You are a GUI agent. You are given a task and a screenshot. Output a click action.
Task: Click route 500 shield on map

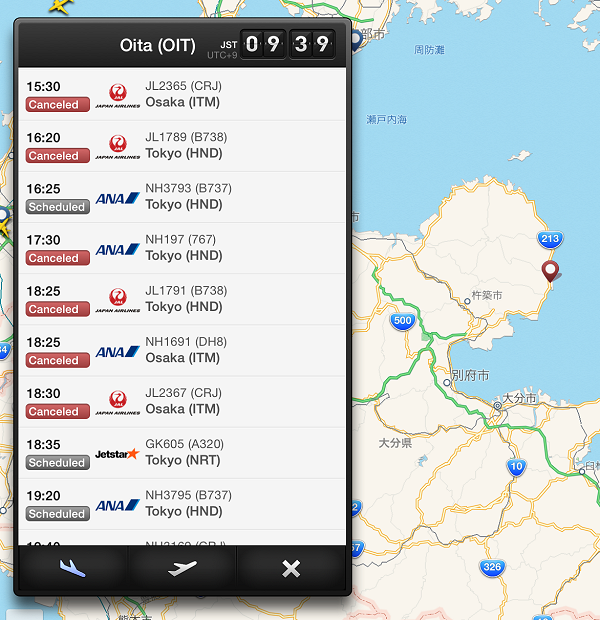coord(402,321)
